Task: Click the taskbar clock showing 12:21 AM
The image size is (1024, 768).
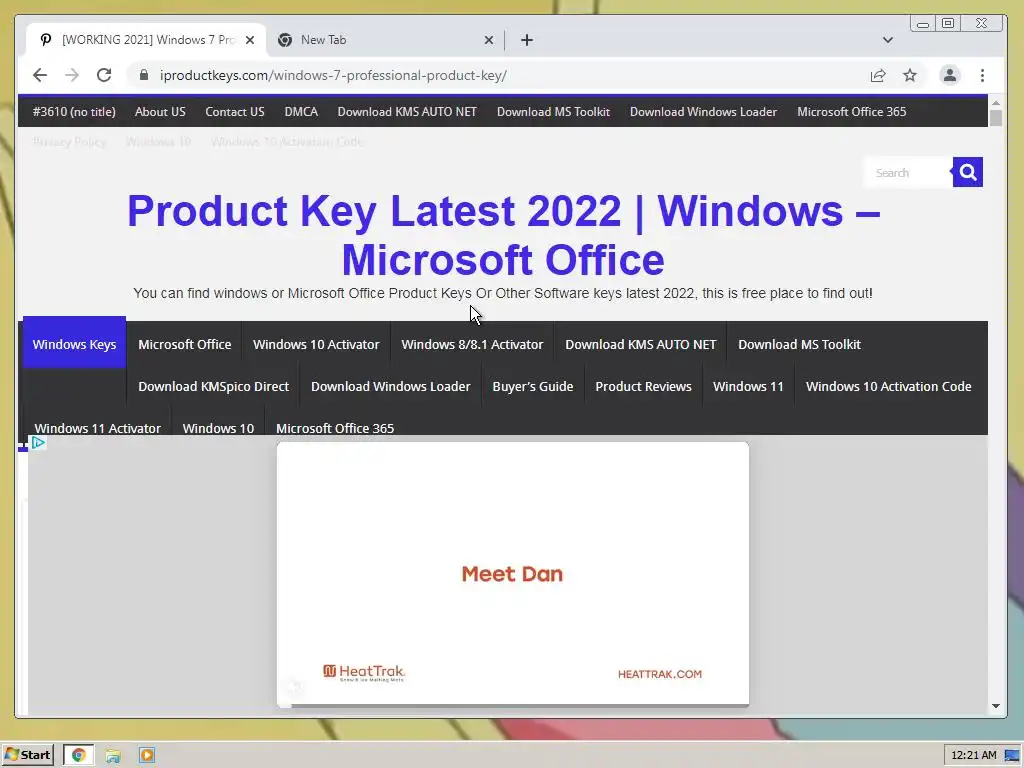Action: pyautogui.click(x=974, y=755)
